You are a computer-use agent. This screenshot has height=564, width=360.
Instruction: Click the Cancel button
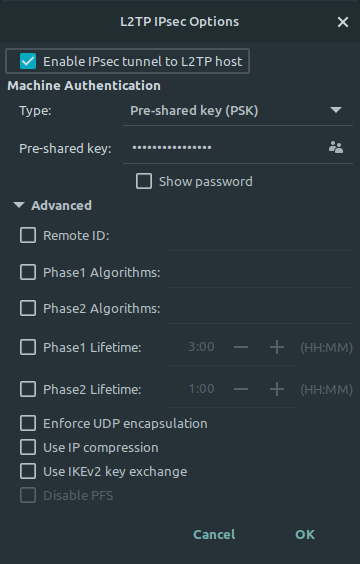[x=214, y=535]
